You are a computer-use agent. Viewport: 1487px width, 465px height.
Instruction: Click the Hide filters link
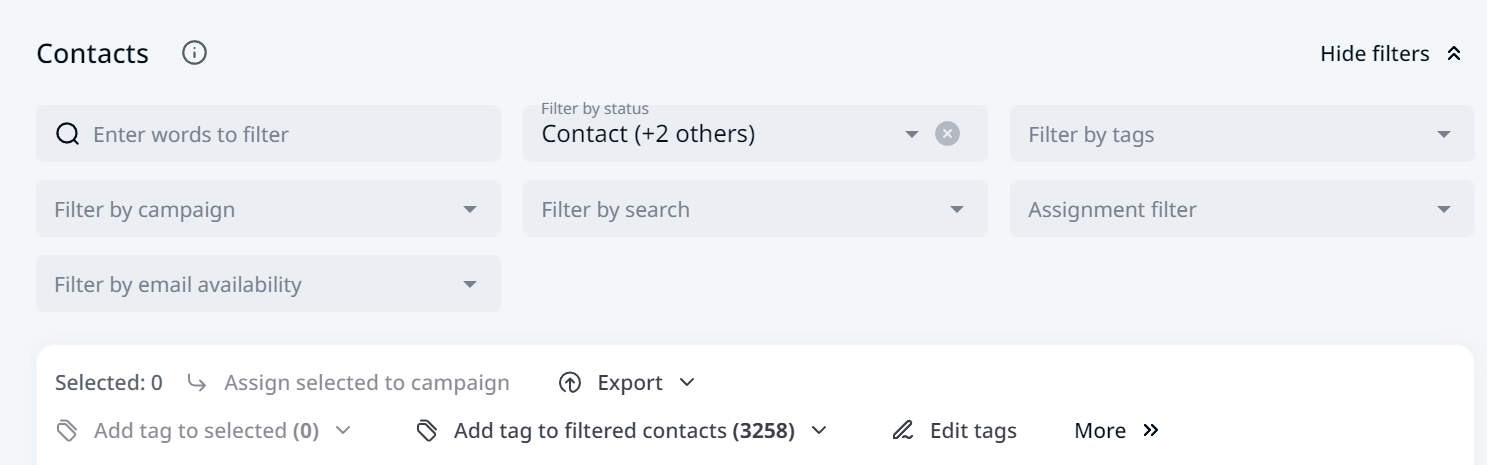1374,54
